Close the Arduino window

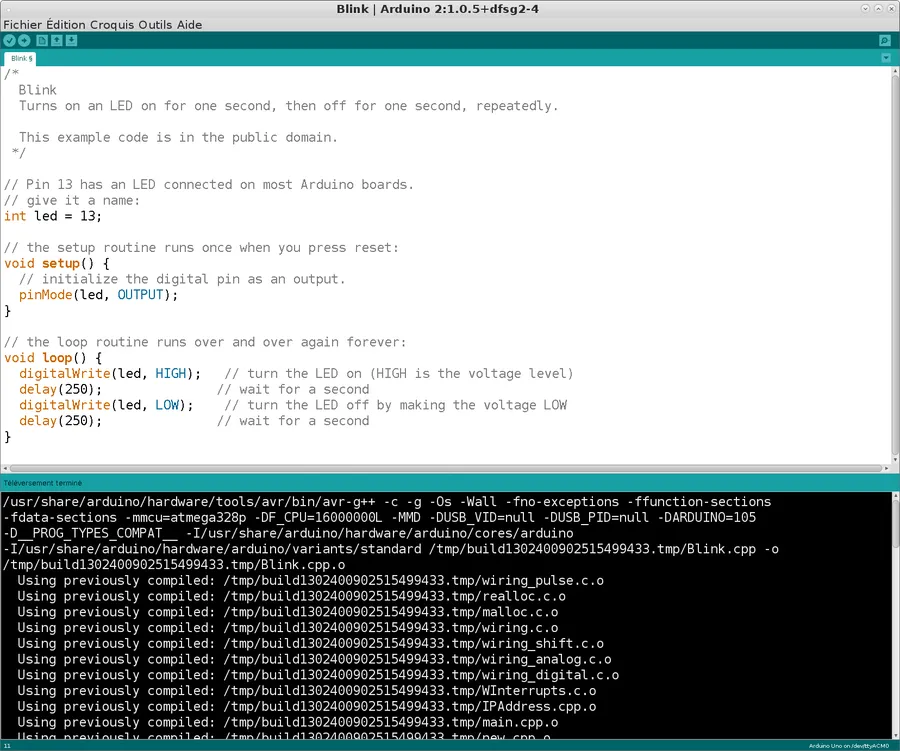[891, 9]
